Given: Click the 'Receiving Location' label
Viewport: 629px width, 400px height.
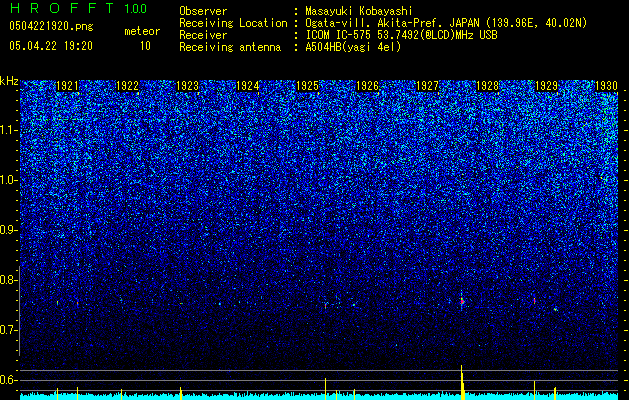Looking at the screenshot, I should (233, 23).
